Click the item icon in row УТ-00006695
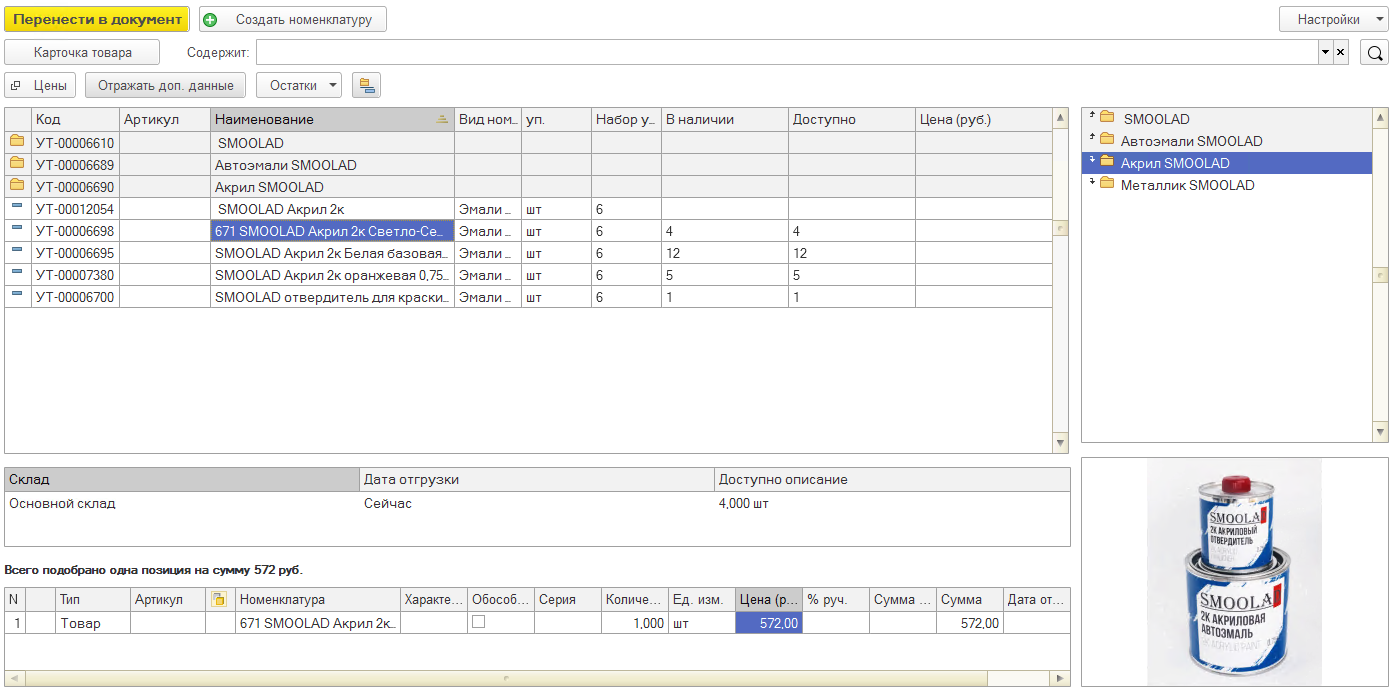The height and width of the screenshot is (695, 1398). pos(17,252)
